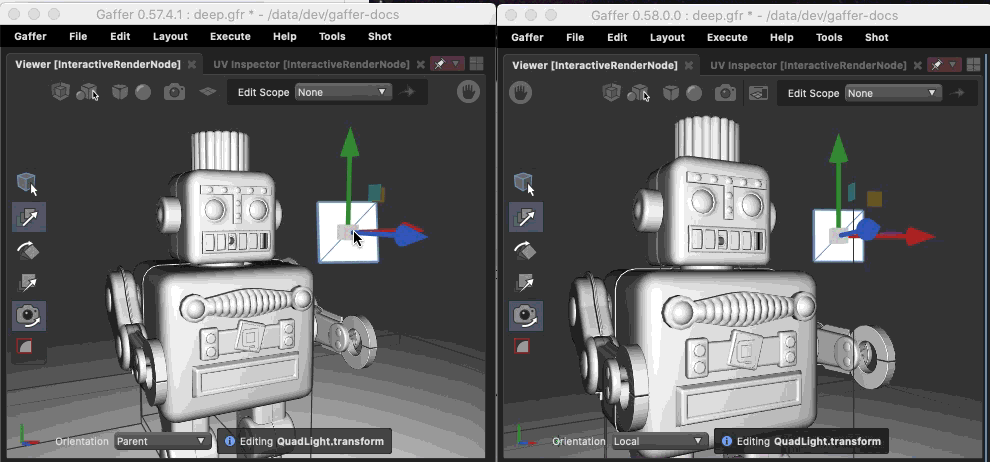Image resolution: width=990 pixels, height=462 pixels.
Task: Open Gaffer menu in 0.57.4.1 window
Action: click(x=30, y=37)
